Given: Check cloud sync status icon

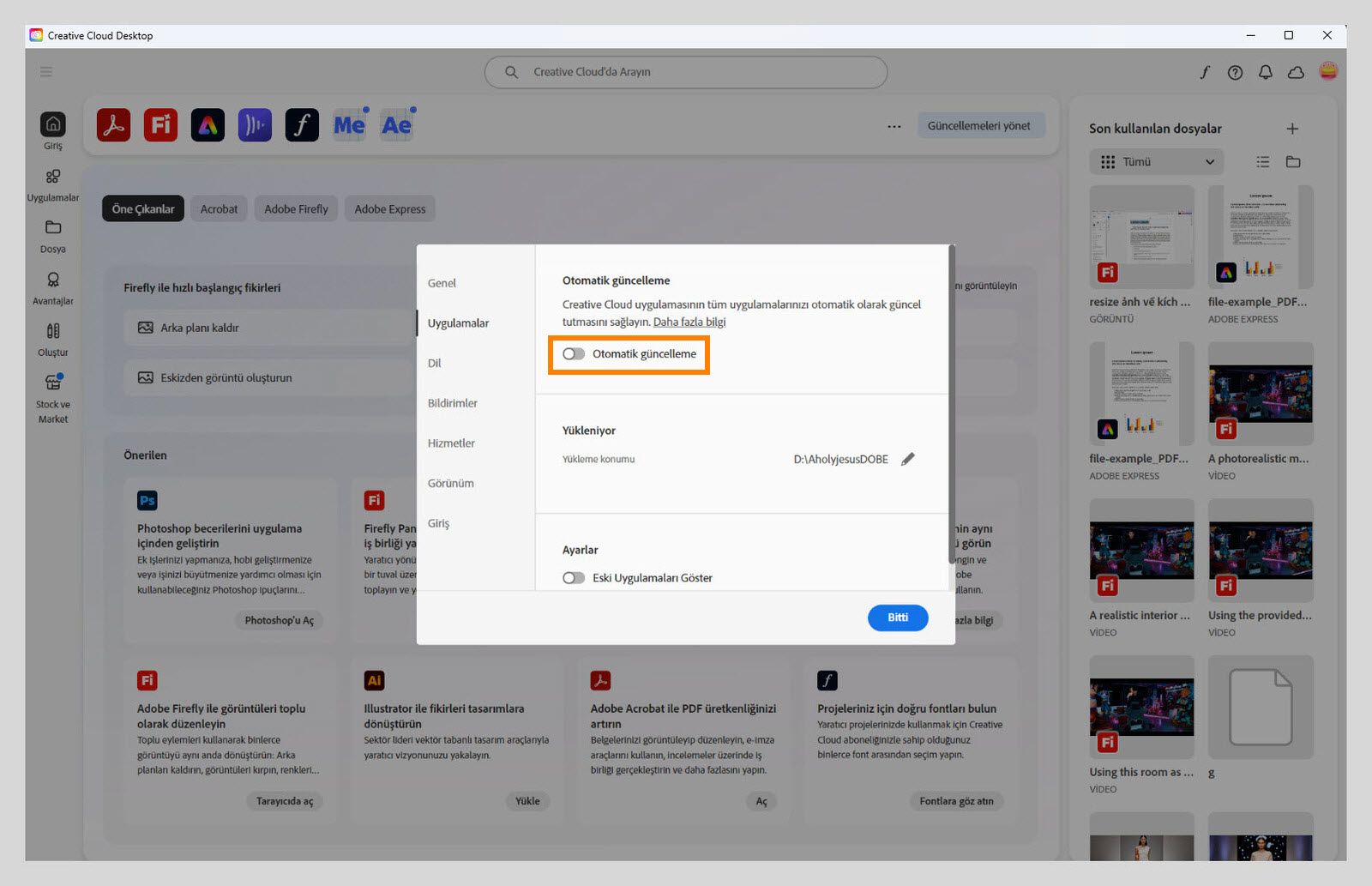Looking at the screenshot, I should [1297, 72].
